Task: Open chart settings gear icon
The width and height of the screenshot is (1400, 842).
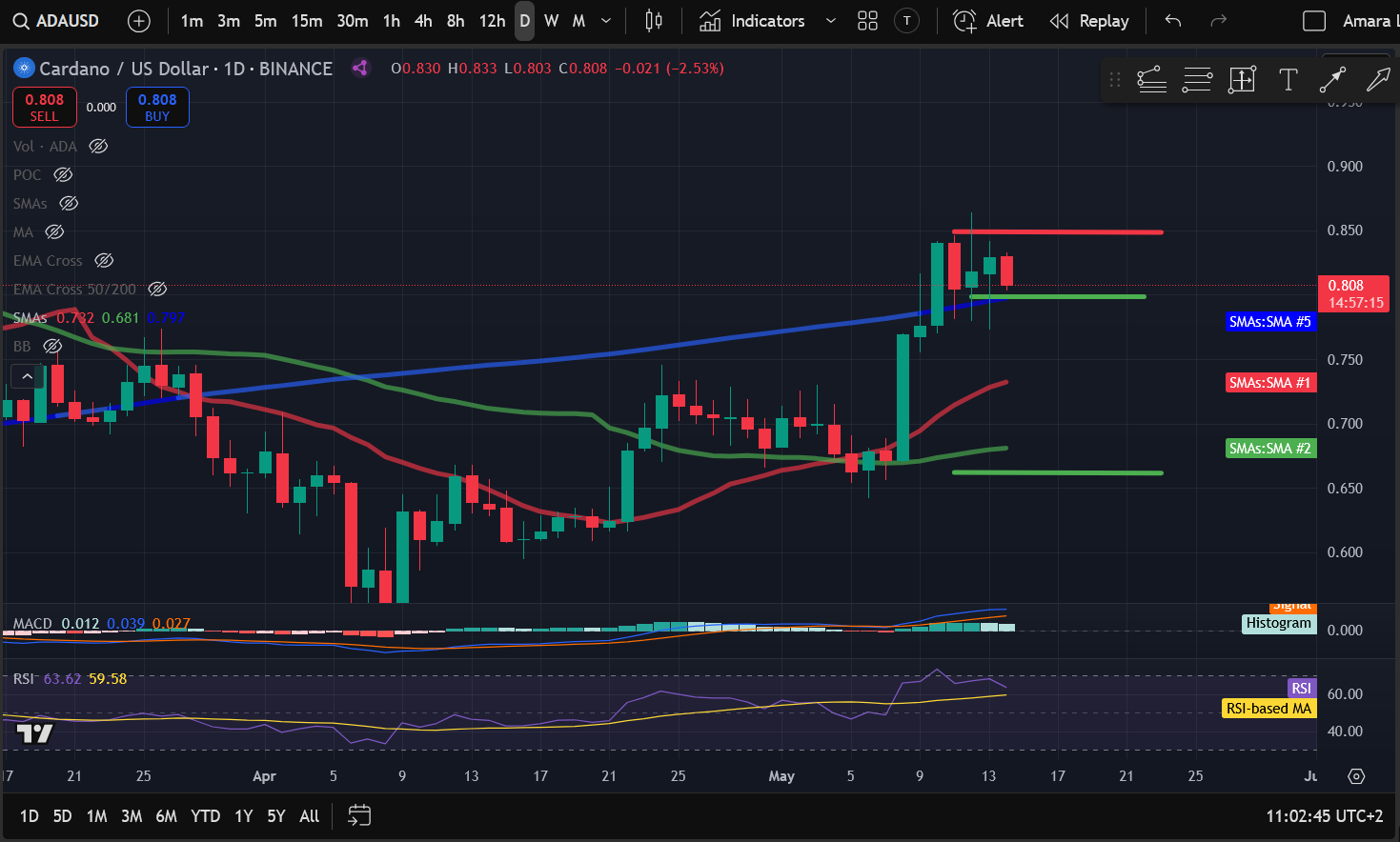Action: [x=1356, y=776]
